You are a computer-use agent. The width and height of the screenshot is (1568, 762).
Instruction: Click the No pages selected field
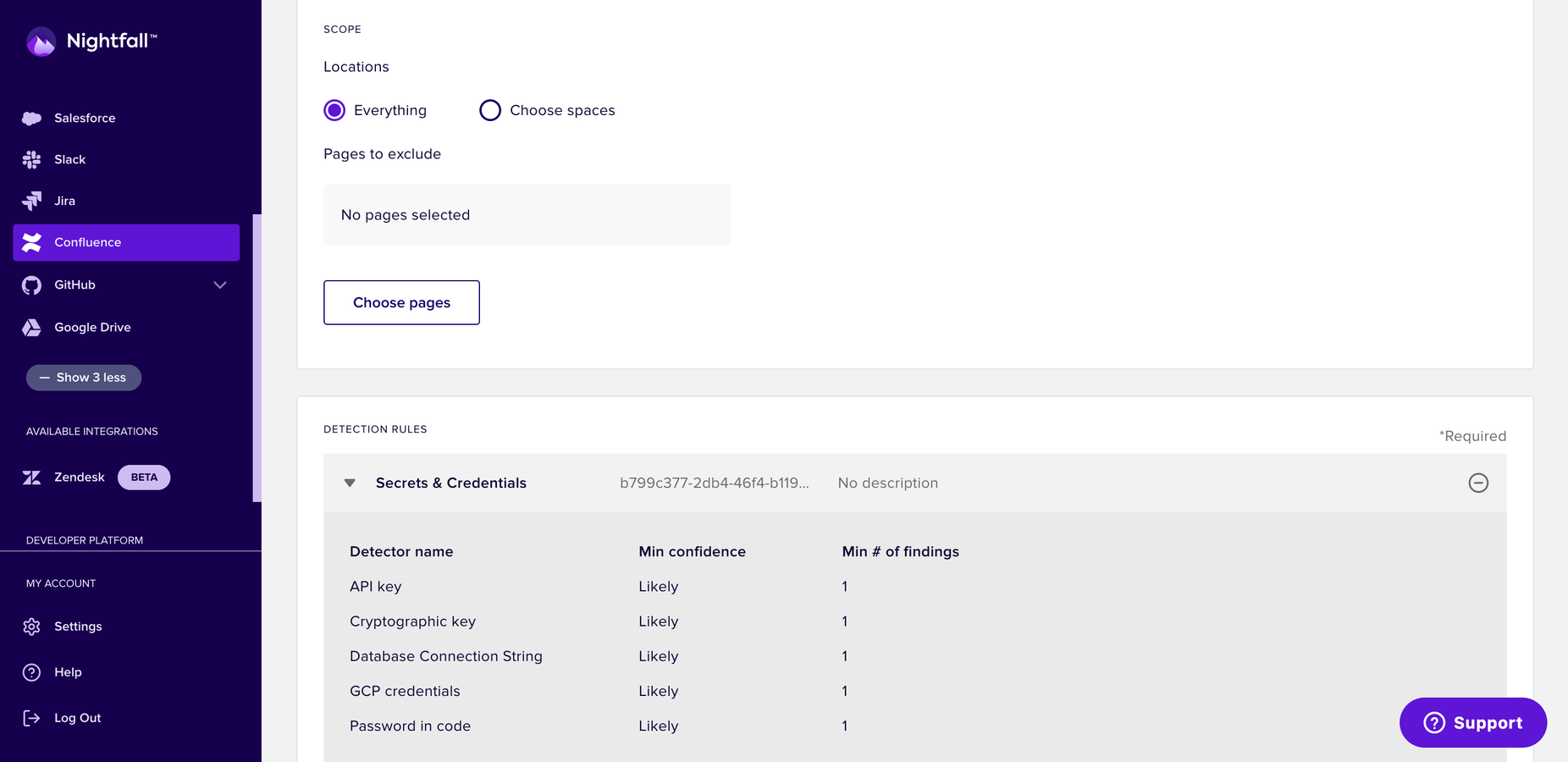tap(527, 215)
